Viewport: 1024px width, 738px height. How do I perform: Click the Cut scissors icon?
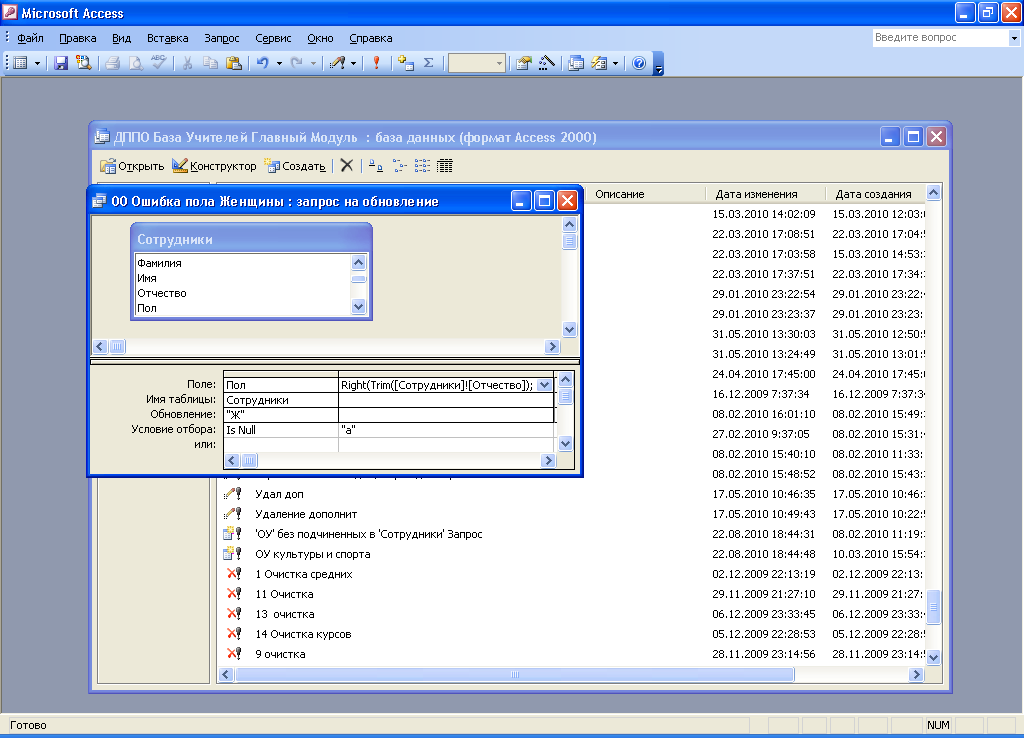point(187,63)
